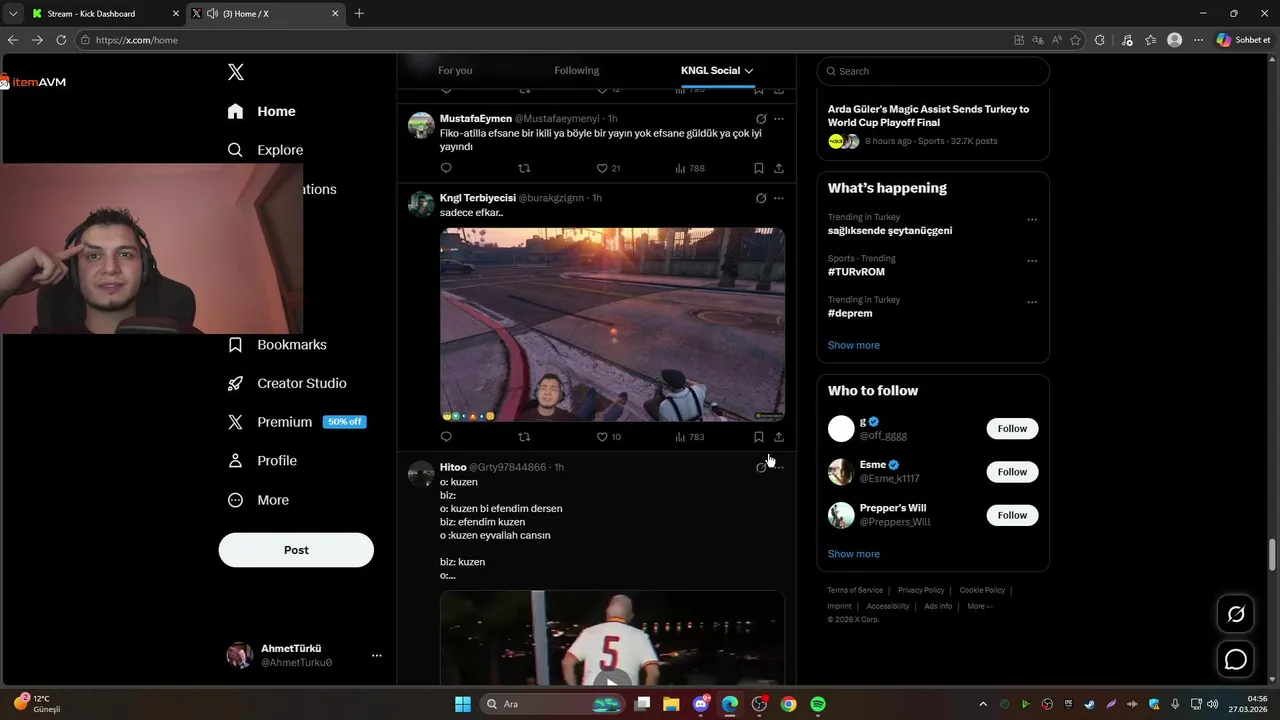Open Edge media control icon

pos(1127,40)
